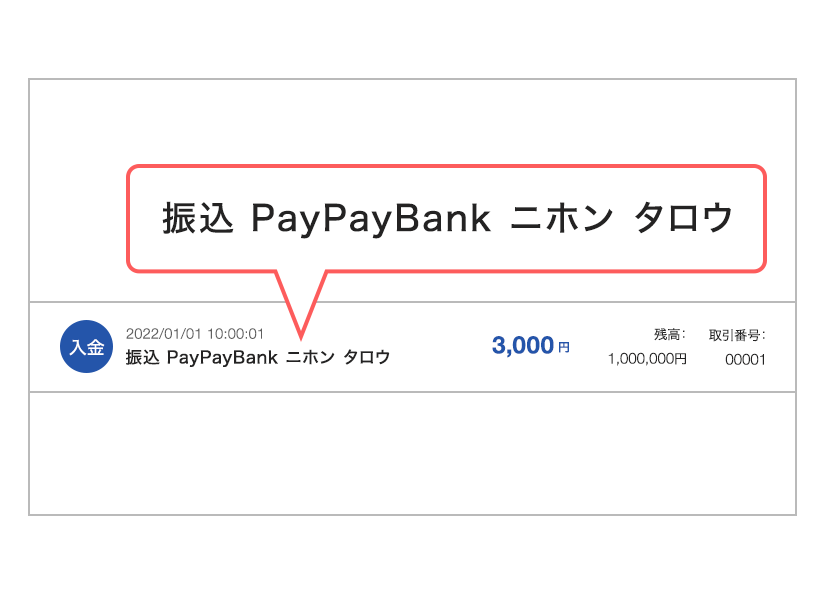Click PayPayBank inside the red callout
This screenshot has width=824, height=608.
pos(371,219)
